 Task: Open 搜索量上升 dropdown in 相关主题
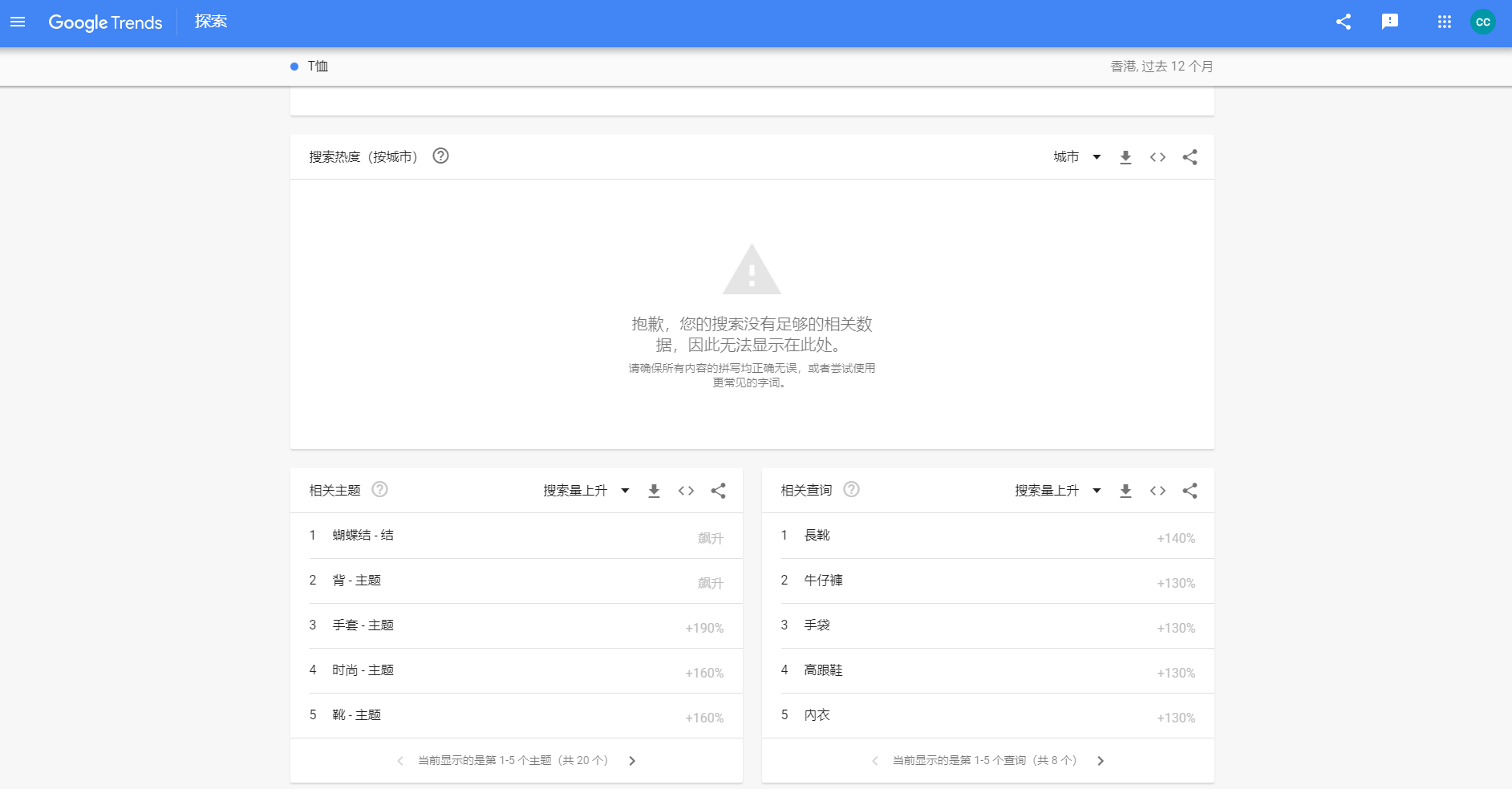click(x=586, y=491)
